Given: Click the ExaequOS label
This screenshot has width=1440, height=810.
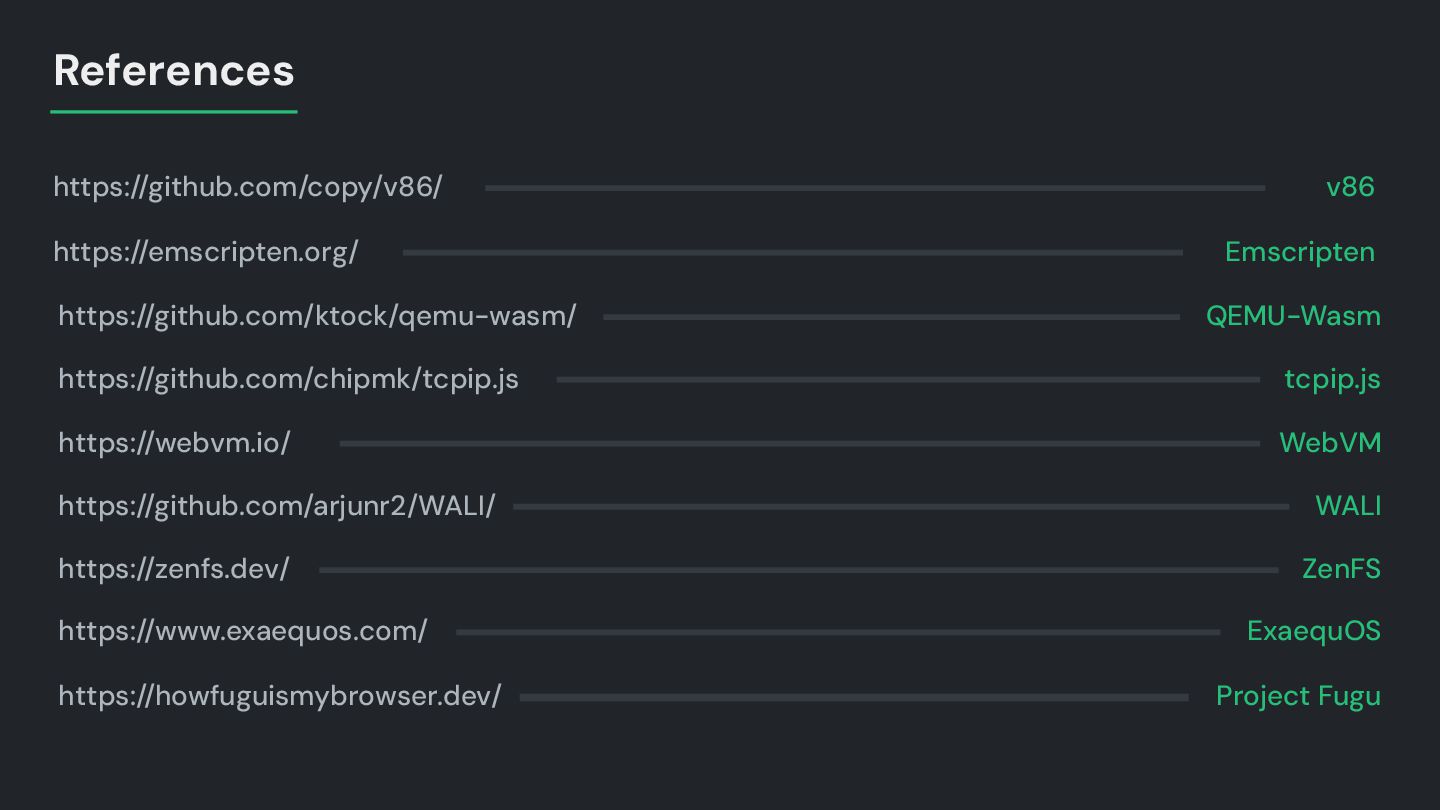Looking at the screenshot, I should pyautogui.click(x=1314, y=632).
